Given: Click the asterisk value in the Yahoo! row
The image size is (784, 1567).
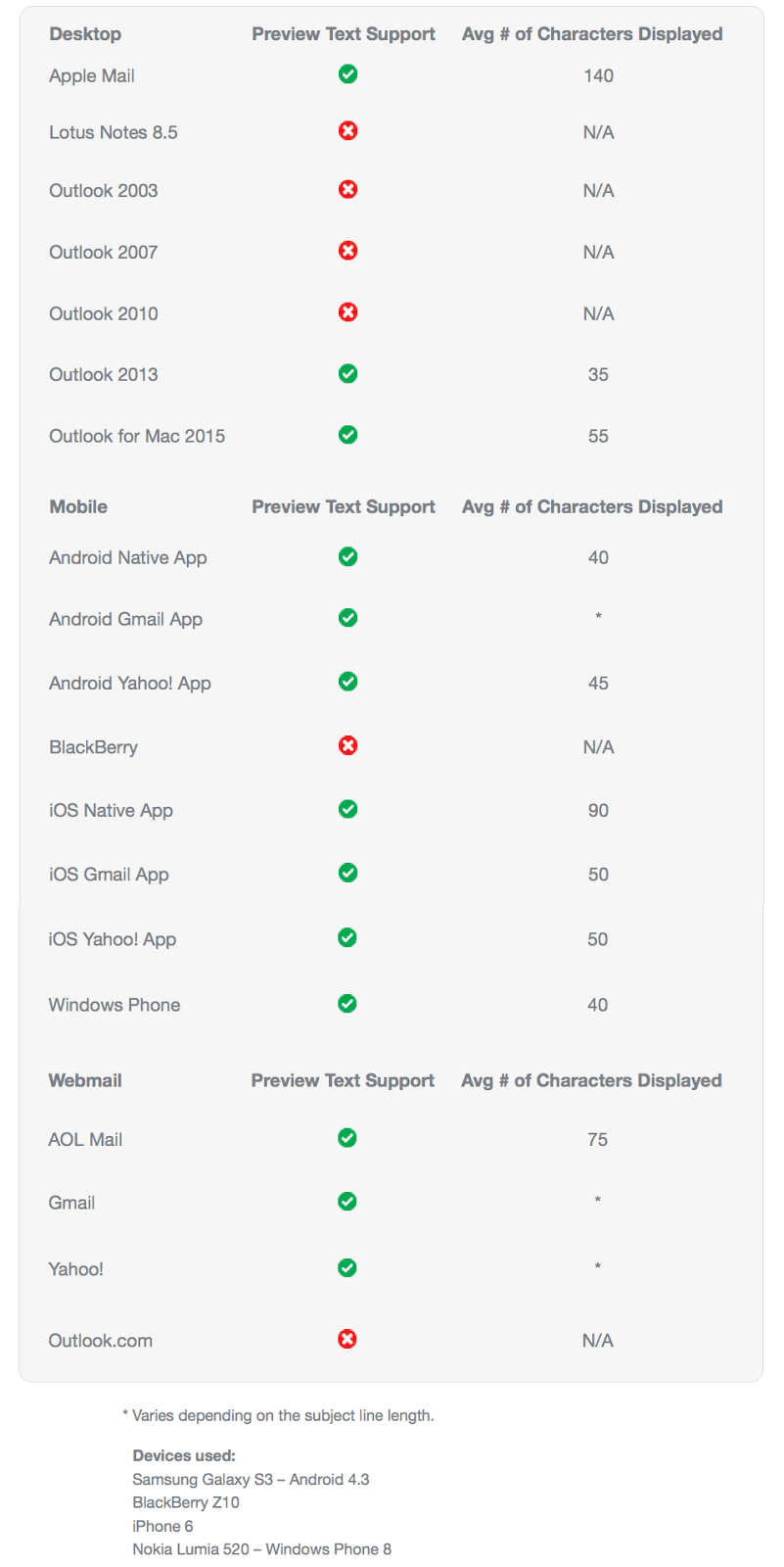Looking at the screenshot, I should click(x=598, y=1266).
